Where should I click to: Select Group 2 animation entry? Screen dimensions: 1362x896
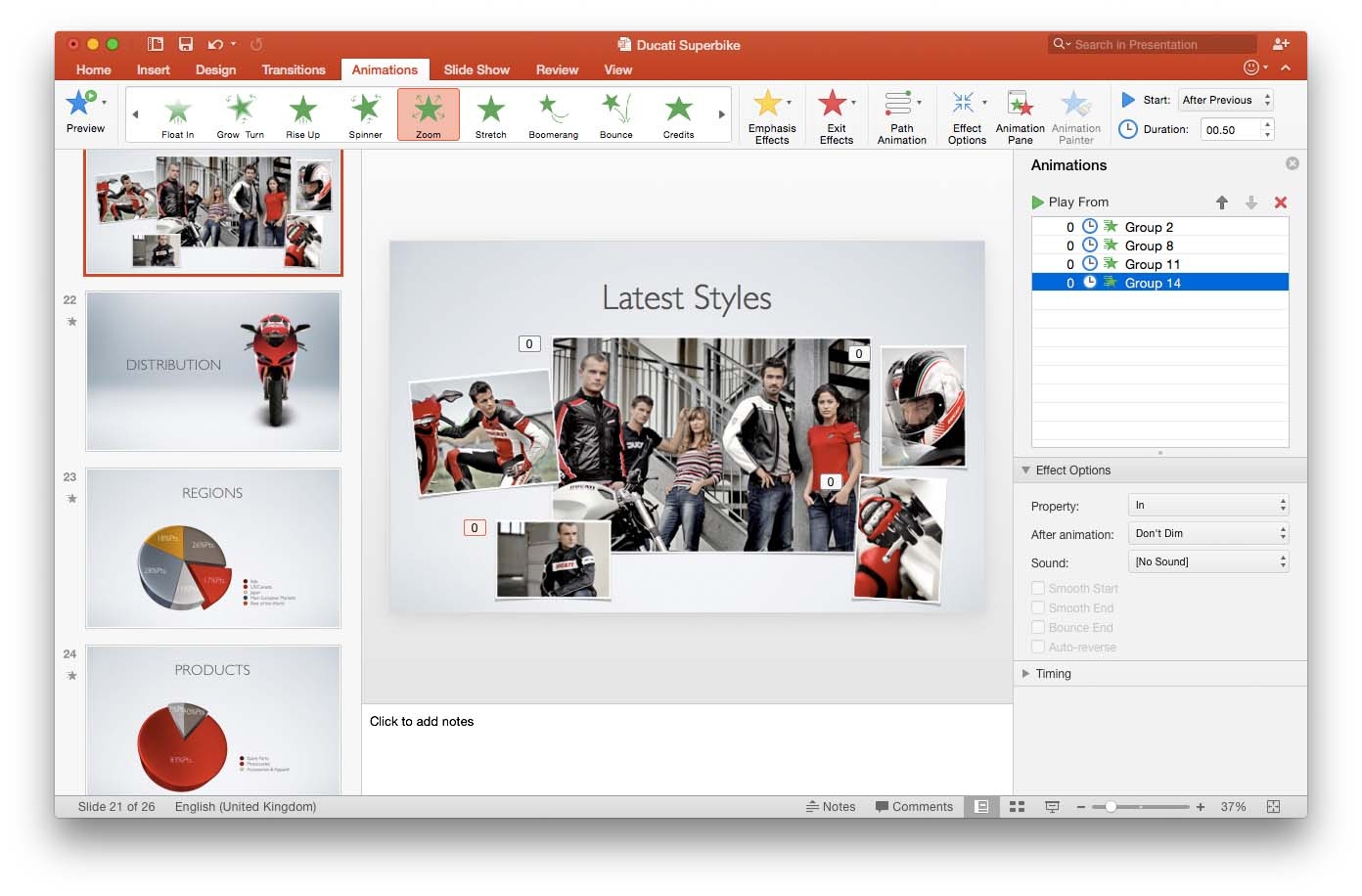pos(1159,227)
